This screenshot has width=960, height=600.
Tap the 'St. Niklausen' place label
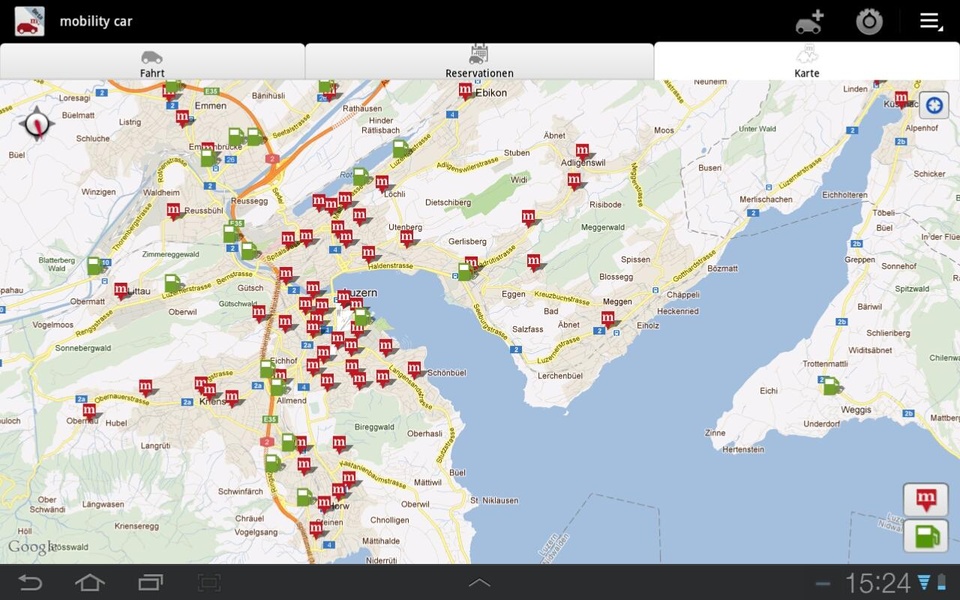tap(494, 500)
